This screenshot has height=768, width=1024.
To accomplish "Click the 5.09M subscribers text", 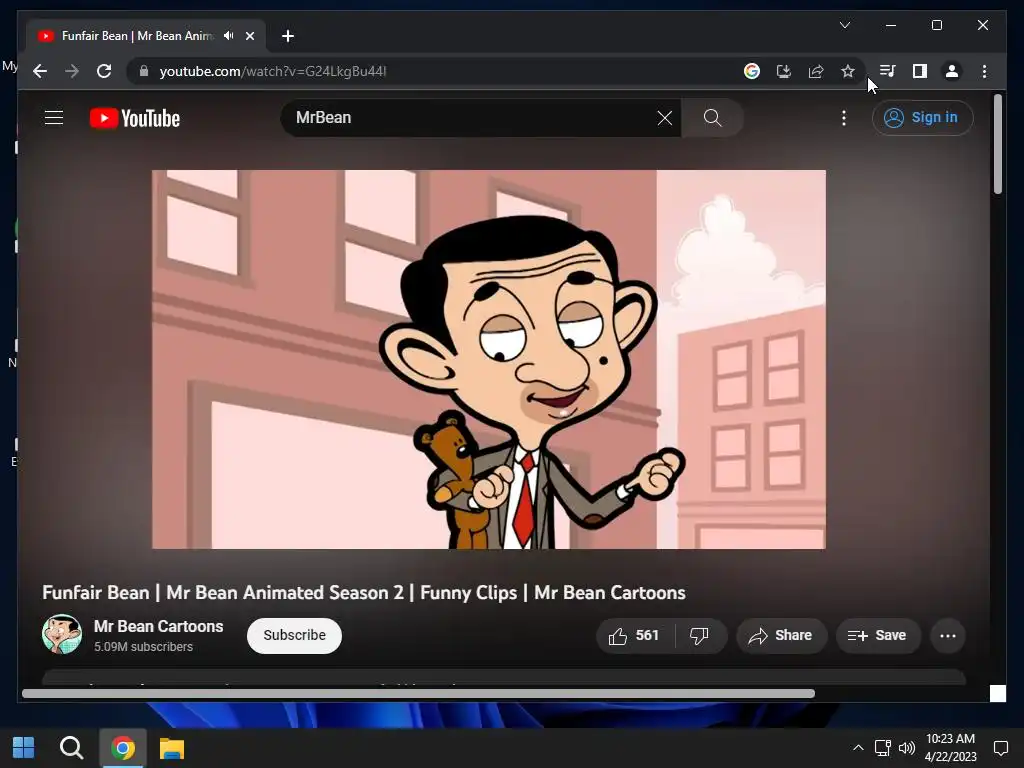I will point(144,647).
